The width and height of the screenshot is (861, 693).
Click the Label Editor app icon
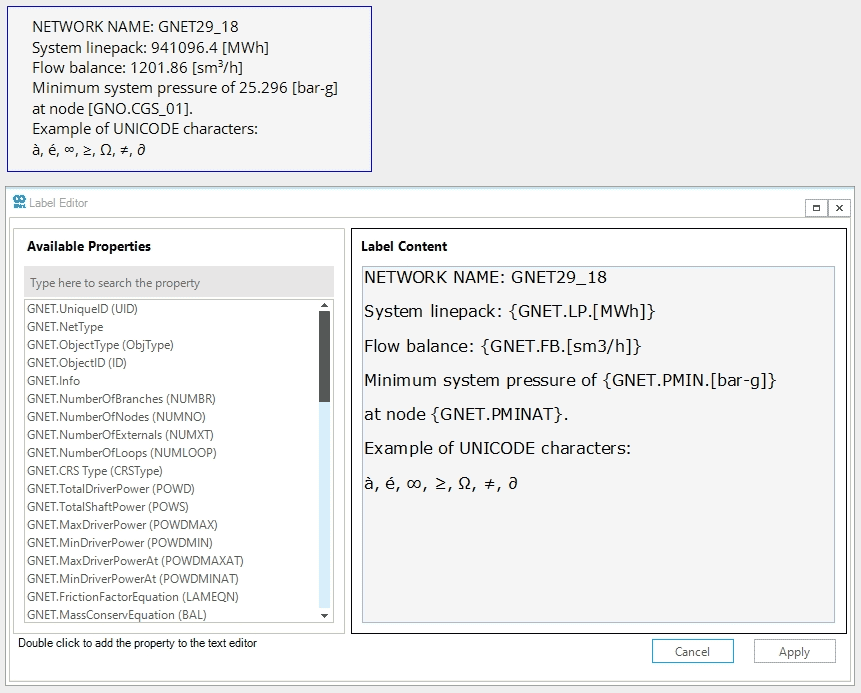[19, 202]
